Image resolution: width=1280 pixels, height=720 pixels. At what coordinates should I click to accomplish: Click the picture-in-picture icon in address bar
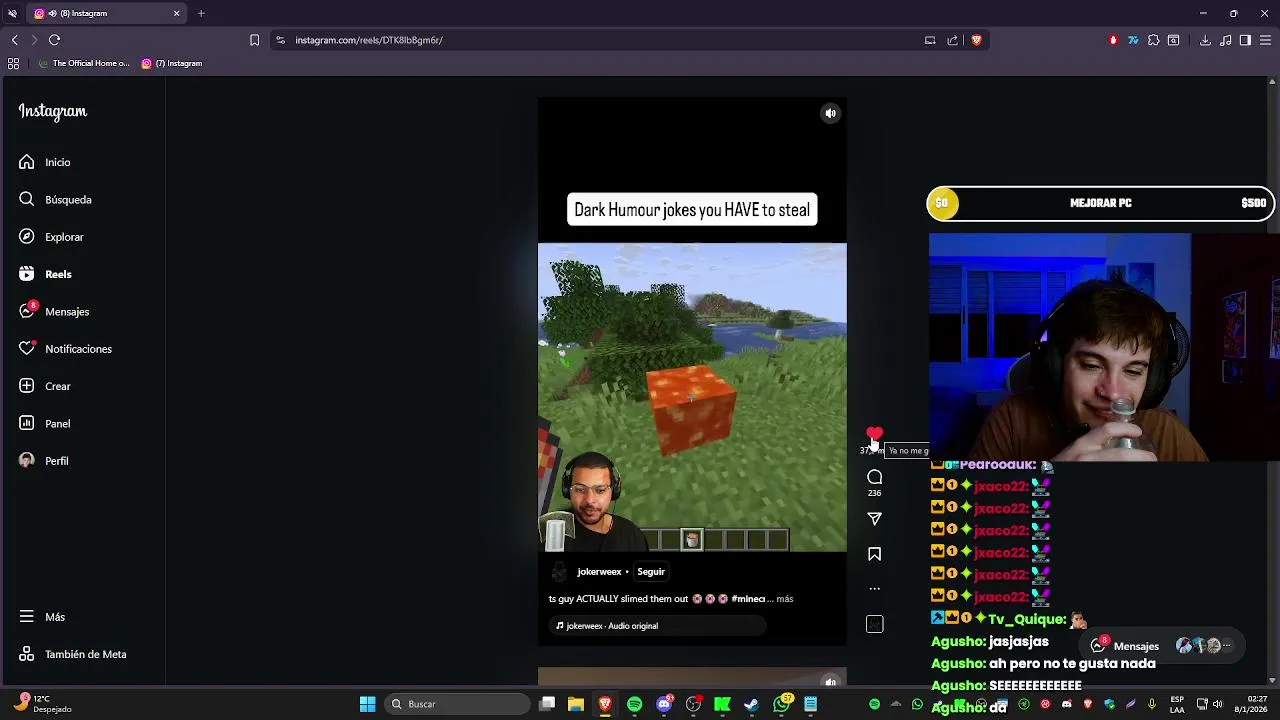click(x=930, y=40)
